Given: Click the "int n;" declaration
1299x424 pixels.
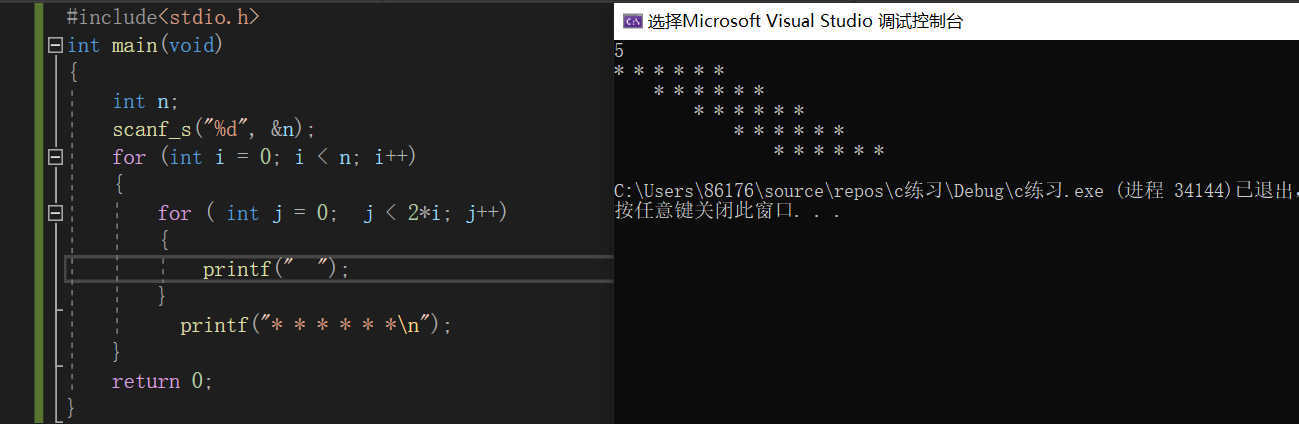Looking at the screenshot, I should [x=145, y=101].
